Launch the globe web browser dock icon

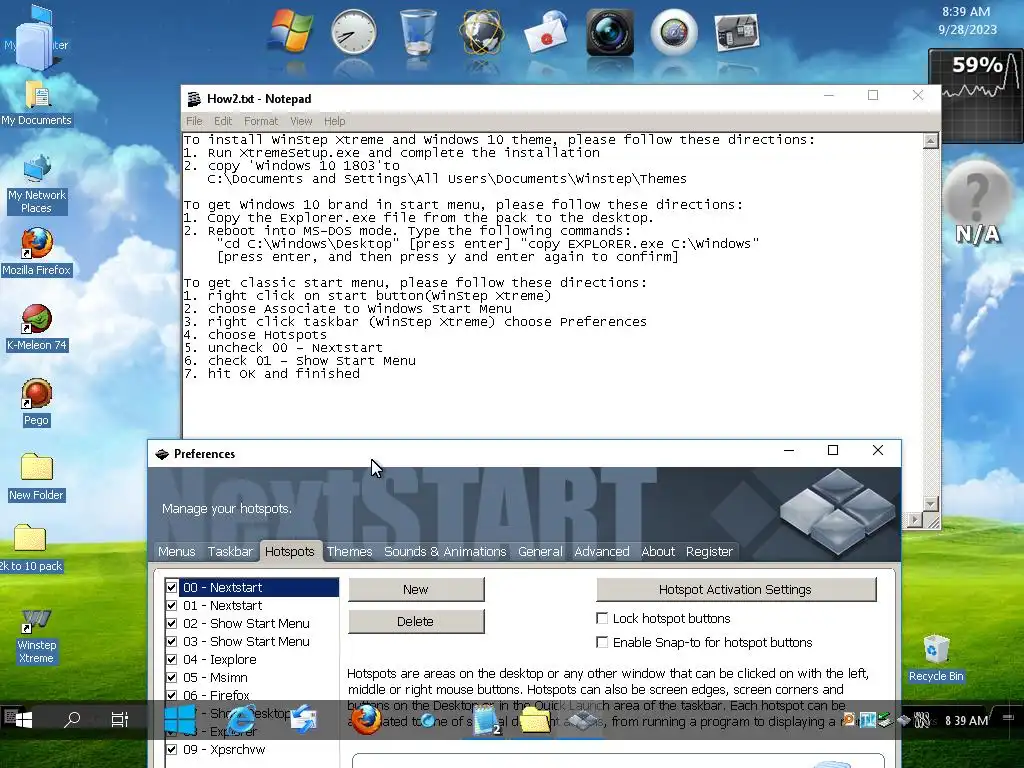click(482, 32)
